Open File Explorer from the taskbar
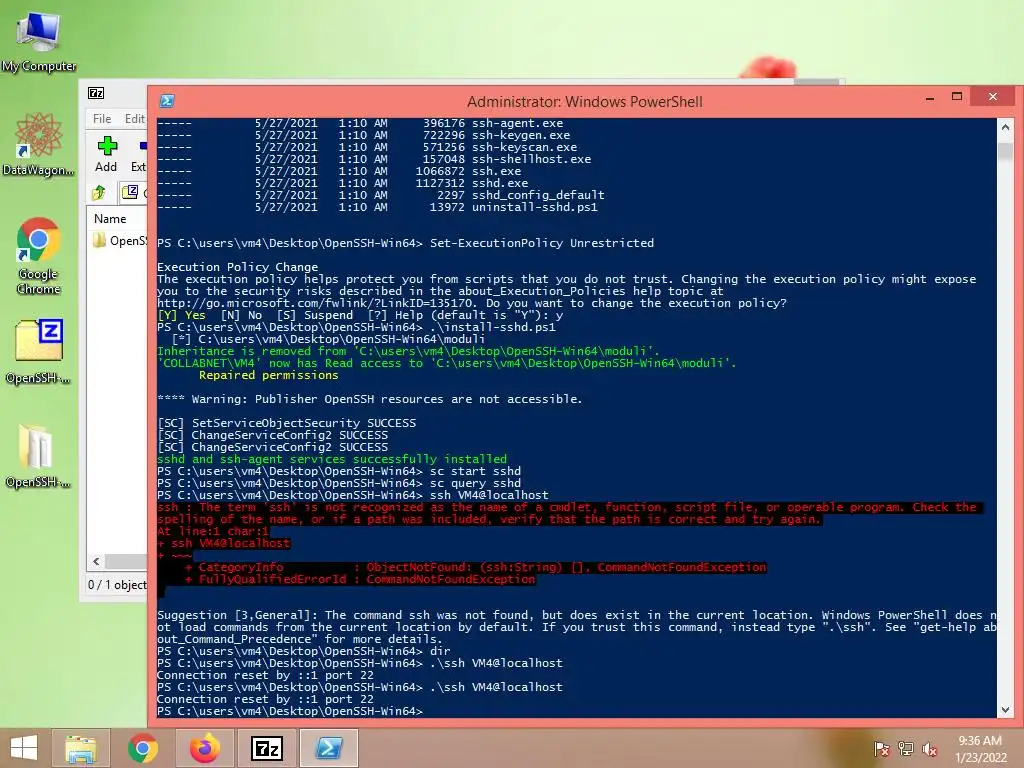 pos(80,748)
